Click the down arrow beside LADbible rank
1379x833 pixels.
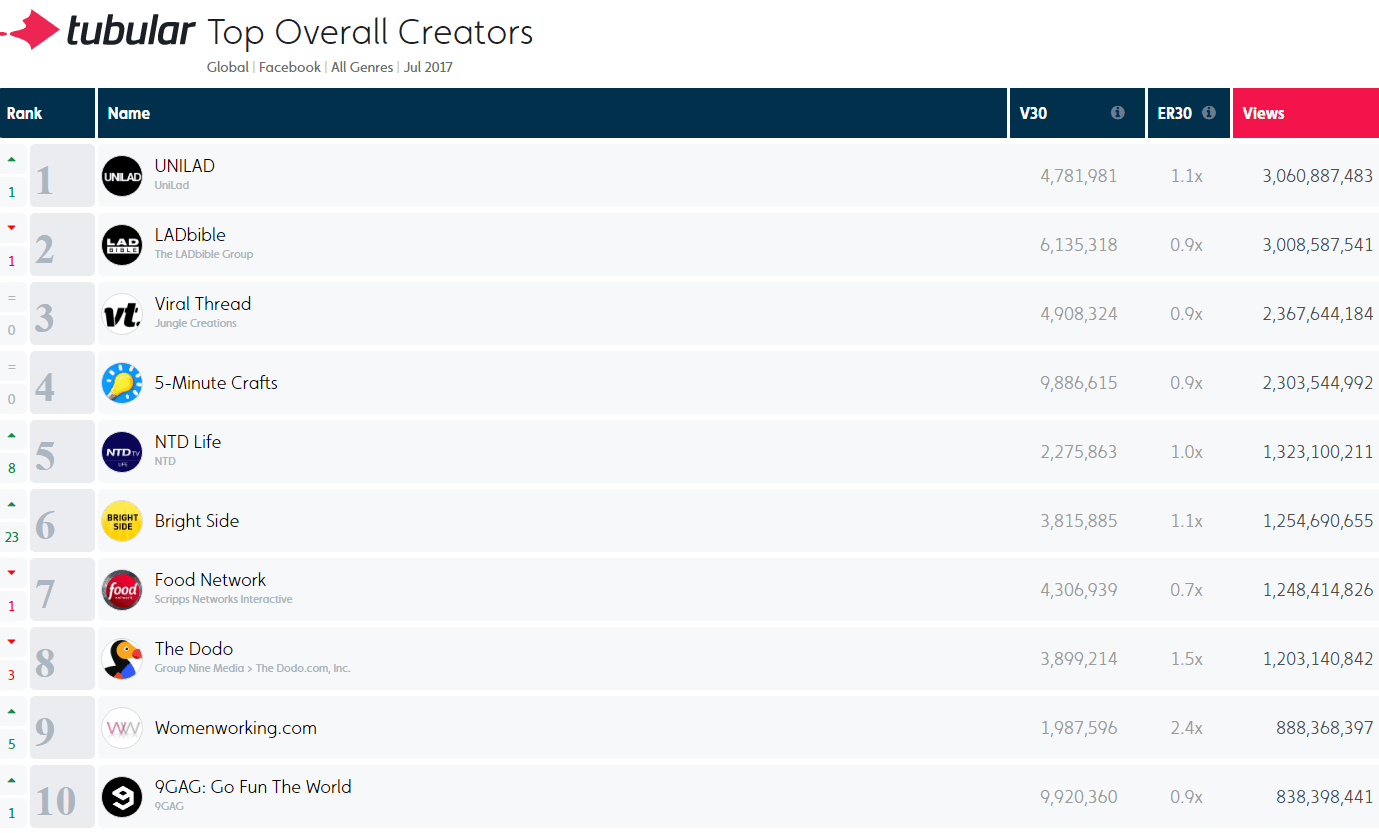[x=12, y=228]
